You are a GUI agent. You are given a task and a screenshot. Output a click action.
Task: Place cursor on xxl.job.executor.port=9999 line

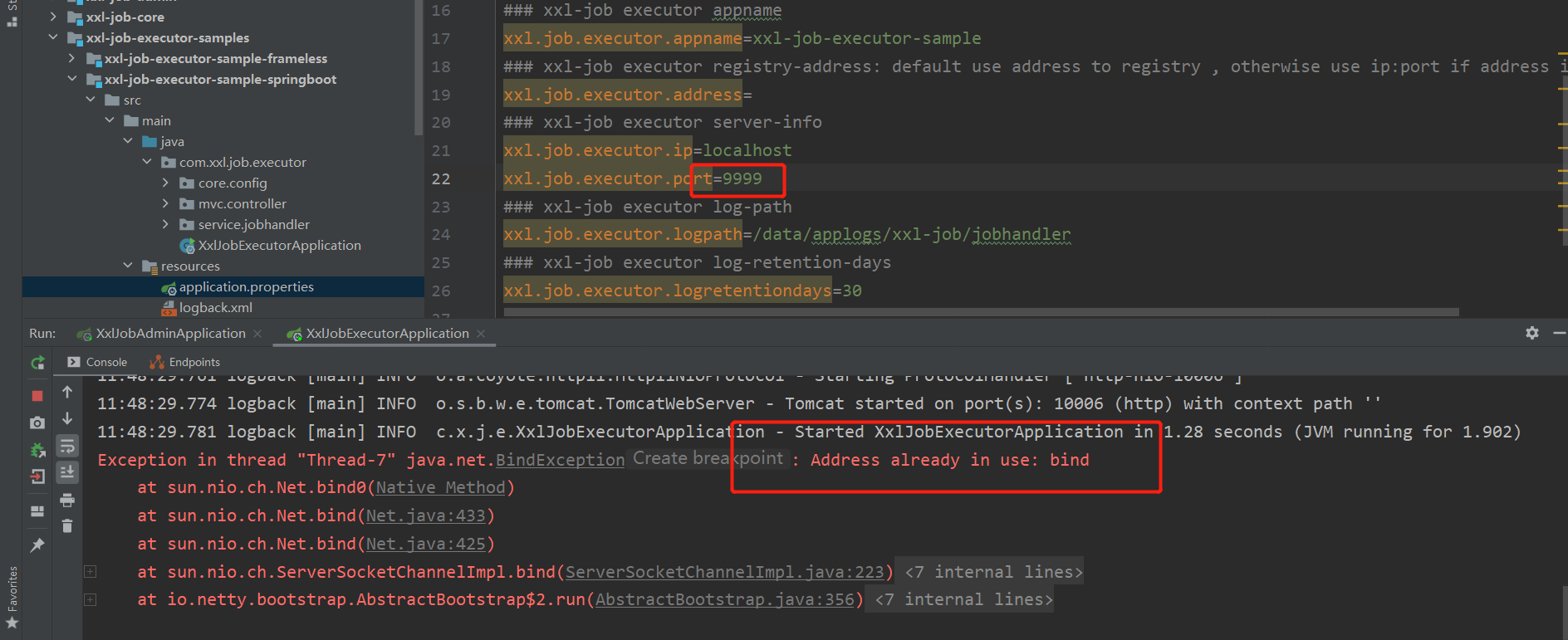click(x=633, y=178)
